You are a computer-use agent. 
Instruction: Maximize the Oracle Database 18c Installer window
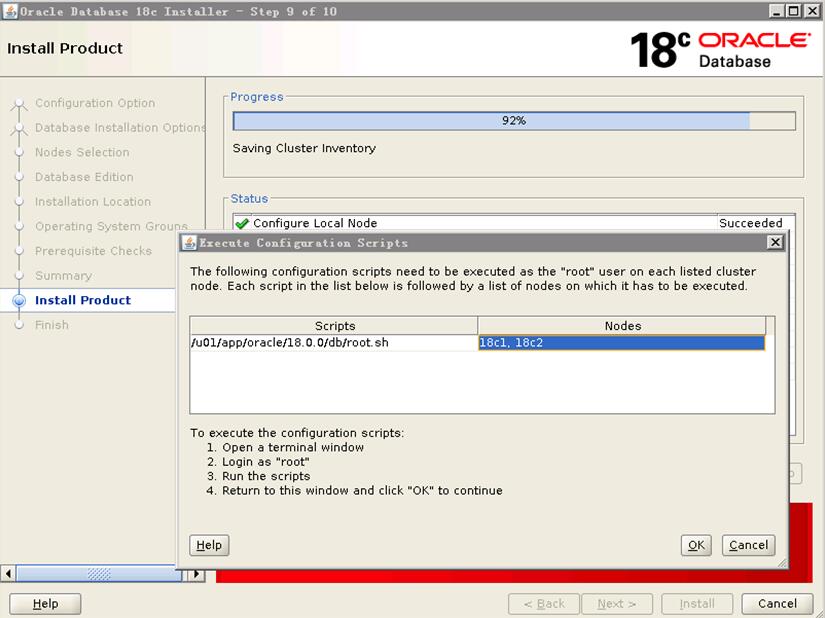coord(793,11)
